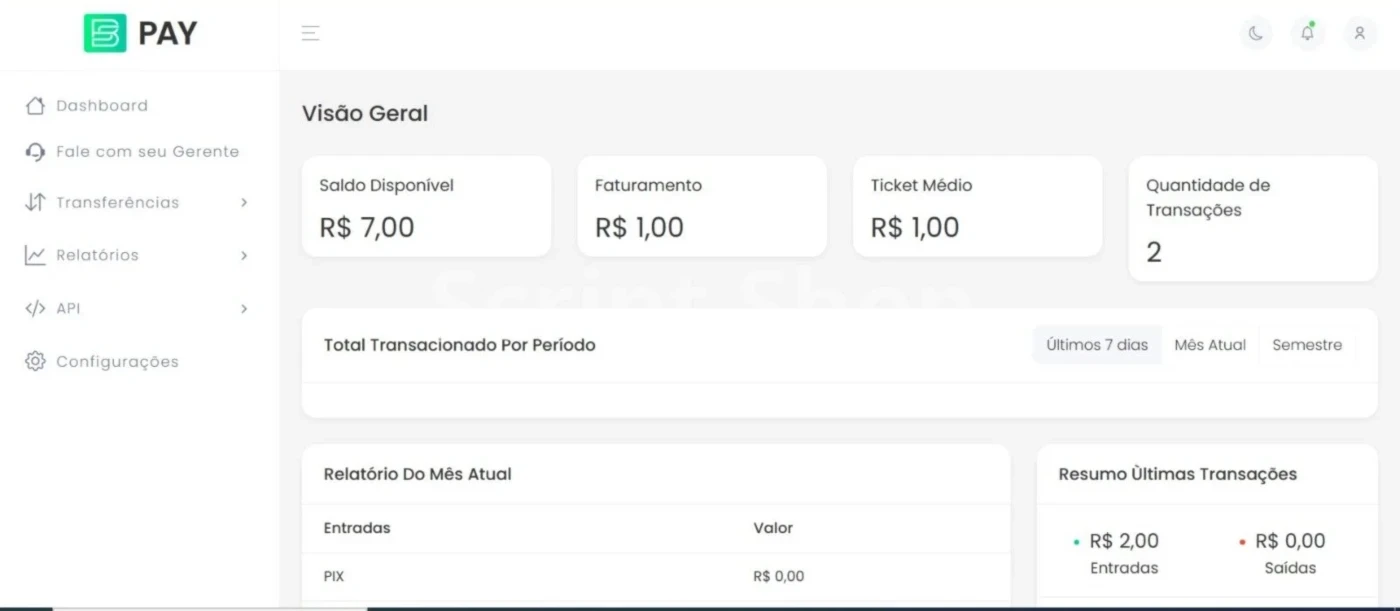This screenshot has height=611, width=1400.
Task: Expand the API submenu chevron
Action: click(x=244, y=308)
